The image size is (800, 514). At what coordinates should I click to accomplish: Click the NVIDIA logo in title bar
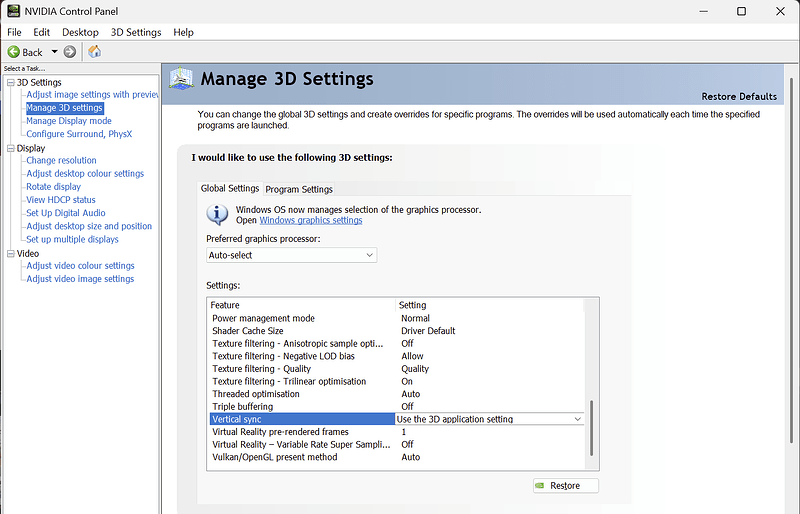tap(11, 12)
